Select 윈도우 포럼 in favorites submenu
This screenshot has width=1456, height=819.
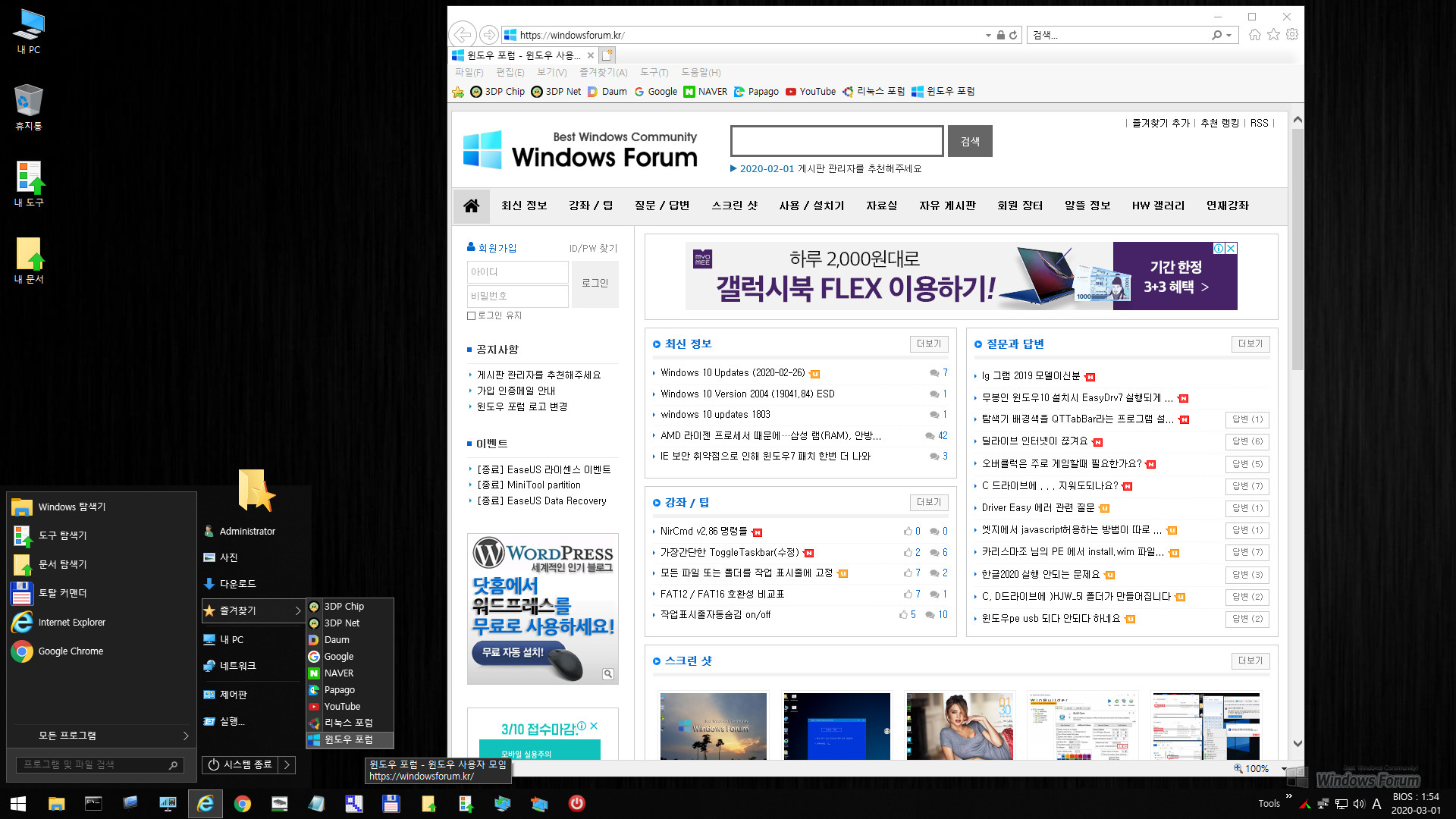coord(350,739)
